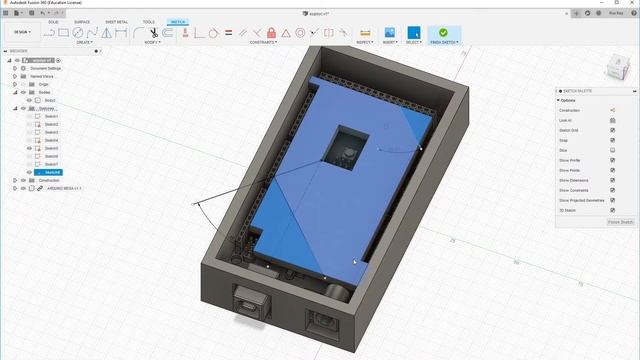Viewport: 640px width, 360px height.
Task: Toggle the Show Dimensions checkbox
Action: click(612, 180)
